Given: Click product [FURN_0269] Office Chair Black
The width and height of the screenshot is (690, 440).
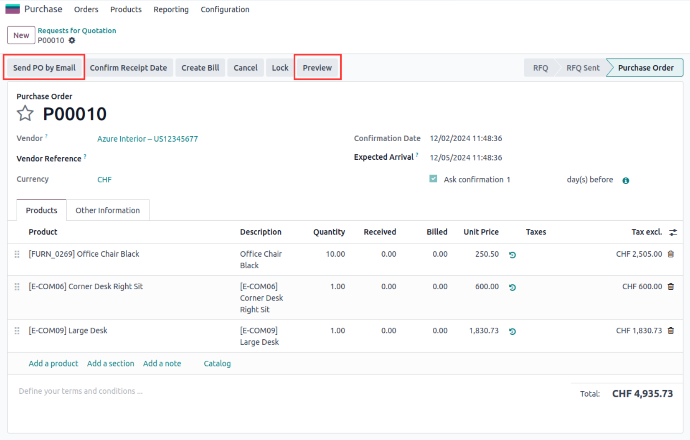Looking at the screenshot, I should pos(84,254).
